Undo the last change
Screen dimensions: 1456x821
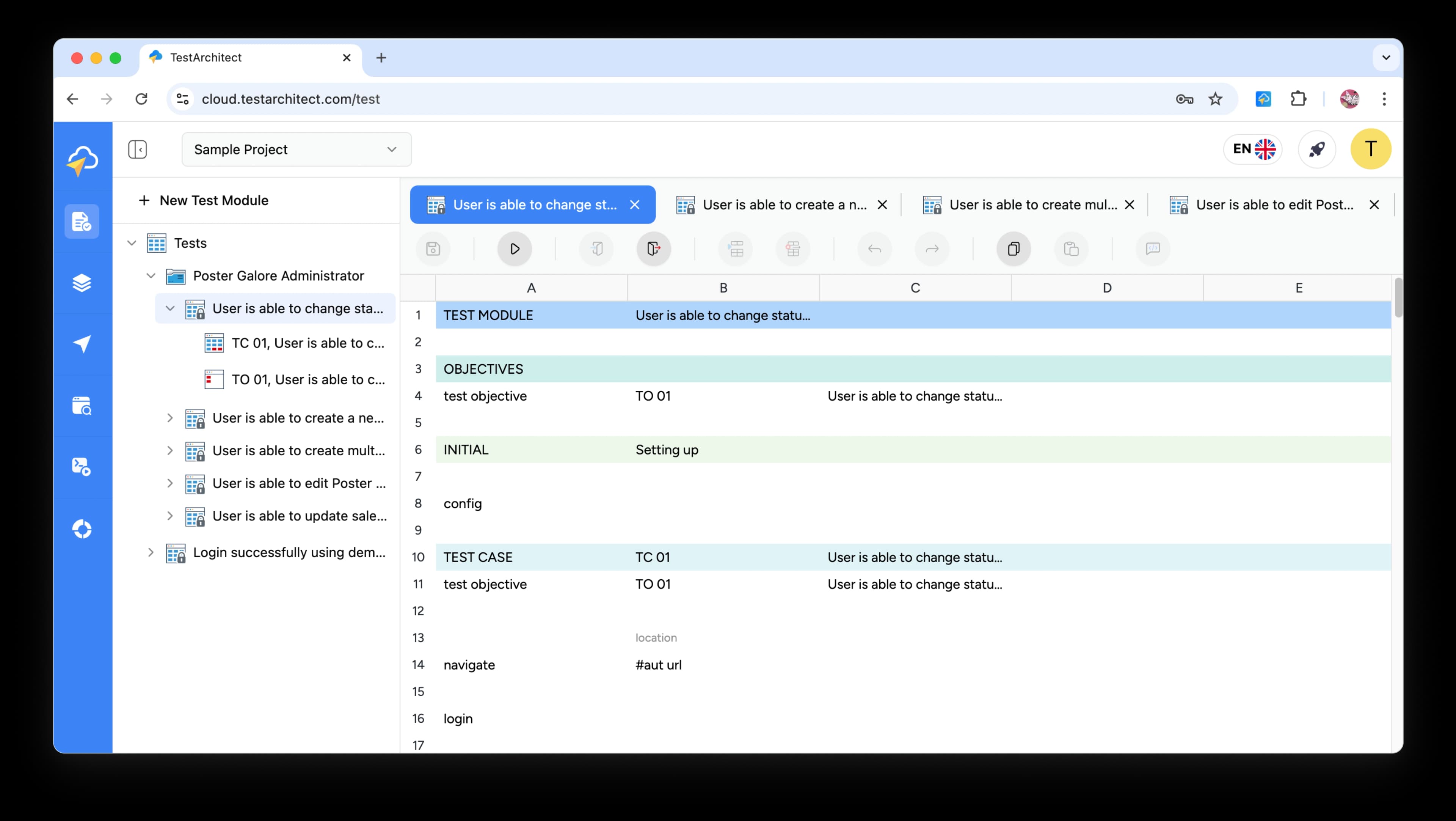click(x=874, y=249)
